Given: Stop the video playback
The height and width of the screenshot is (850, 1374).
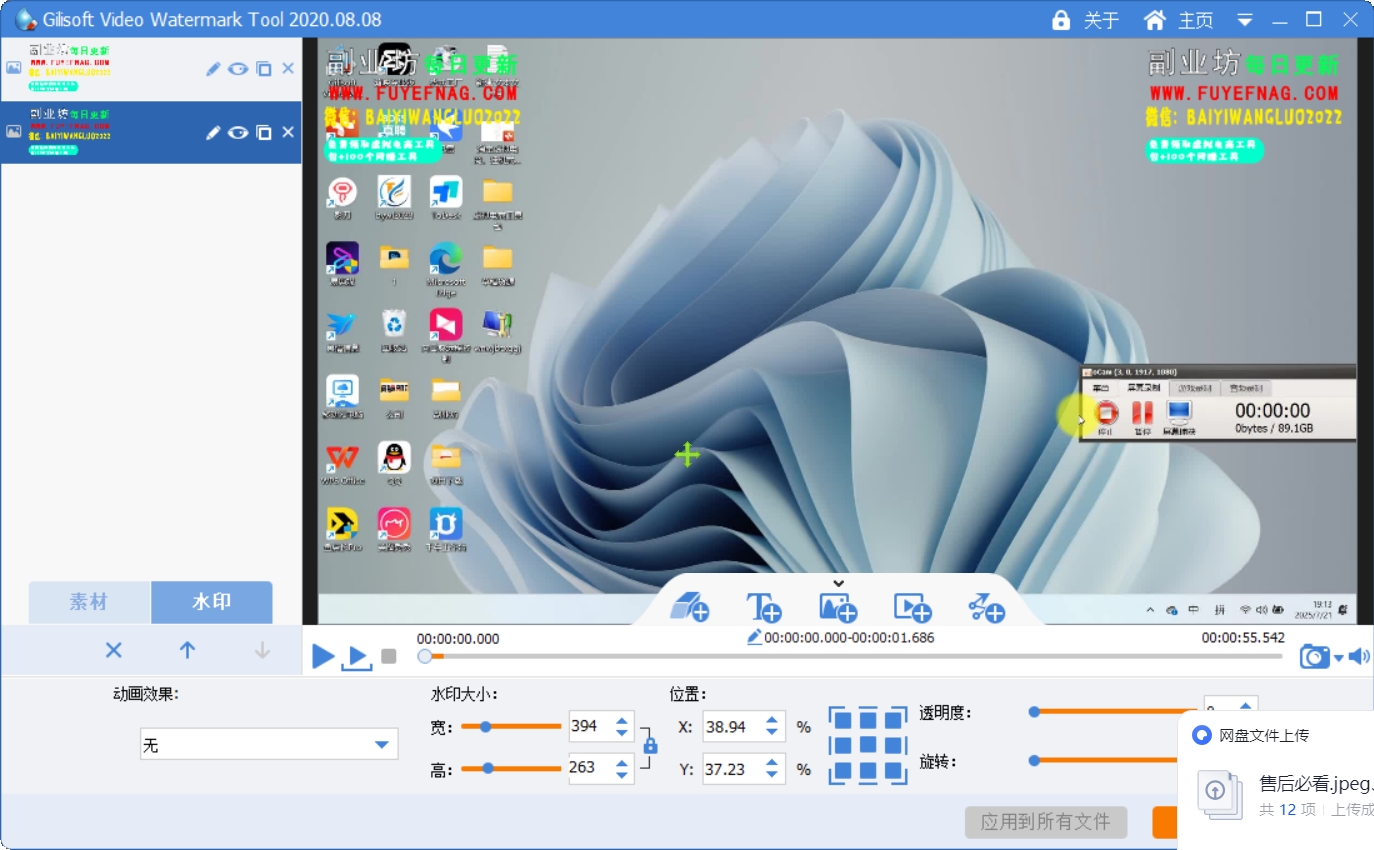Looking at the screenshot, I should [x=389, y=657].
